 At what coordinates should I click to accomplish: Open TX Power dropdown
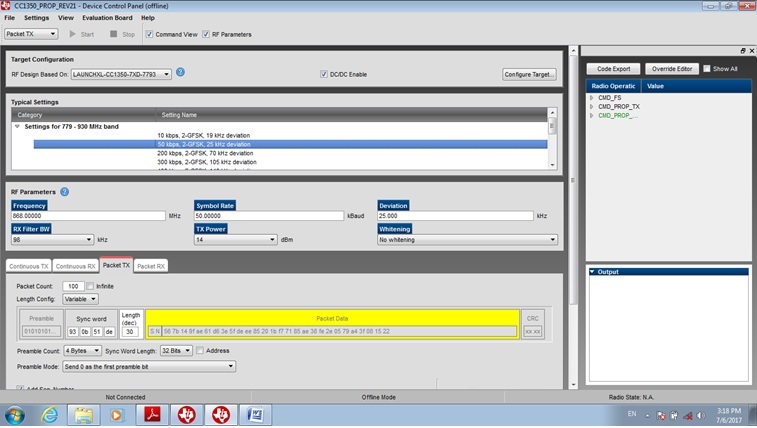(235, 239)
